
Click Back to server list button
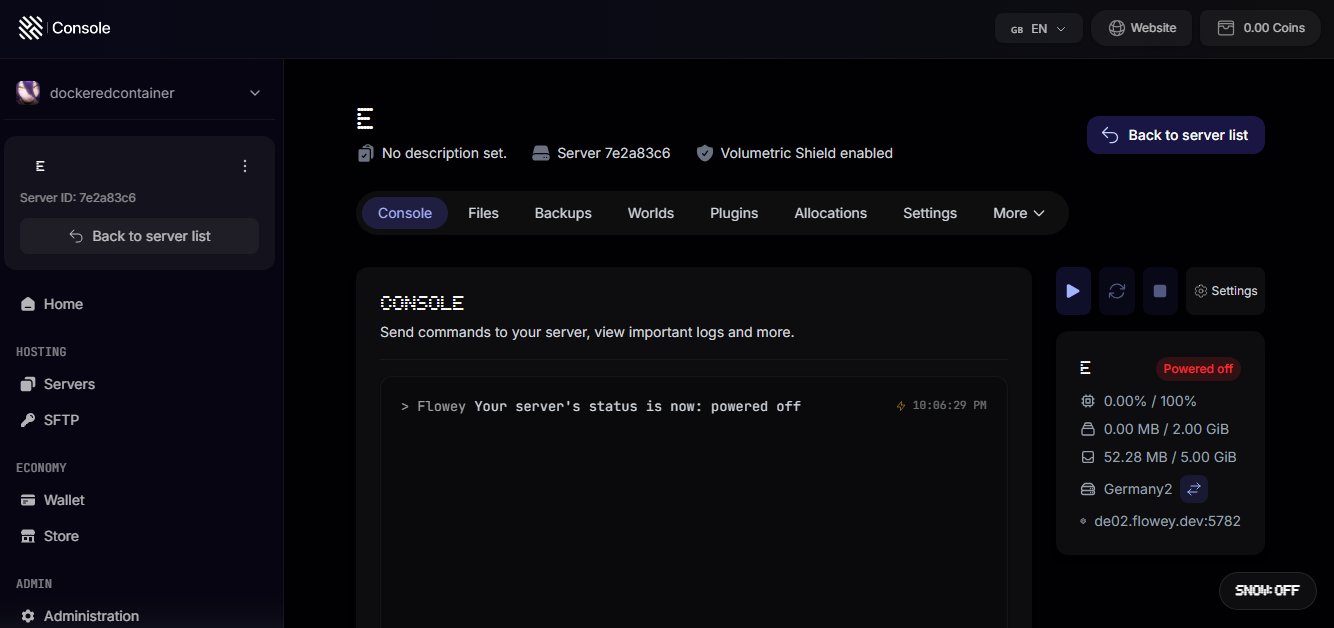coord(1175,134)
